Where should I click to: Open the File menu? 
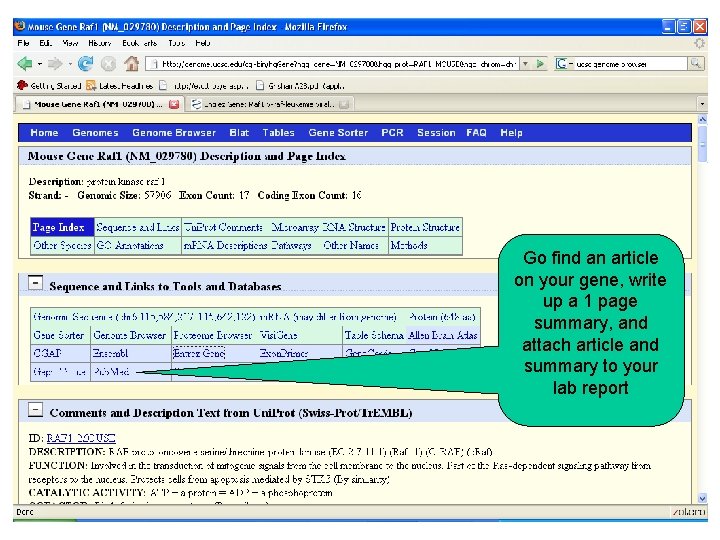tap(23, 43)
